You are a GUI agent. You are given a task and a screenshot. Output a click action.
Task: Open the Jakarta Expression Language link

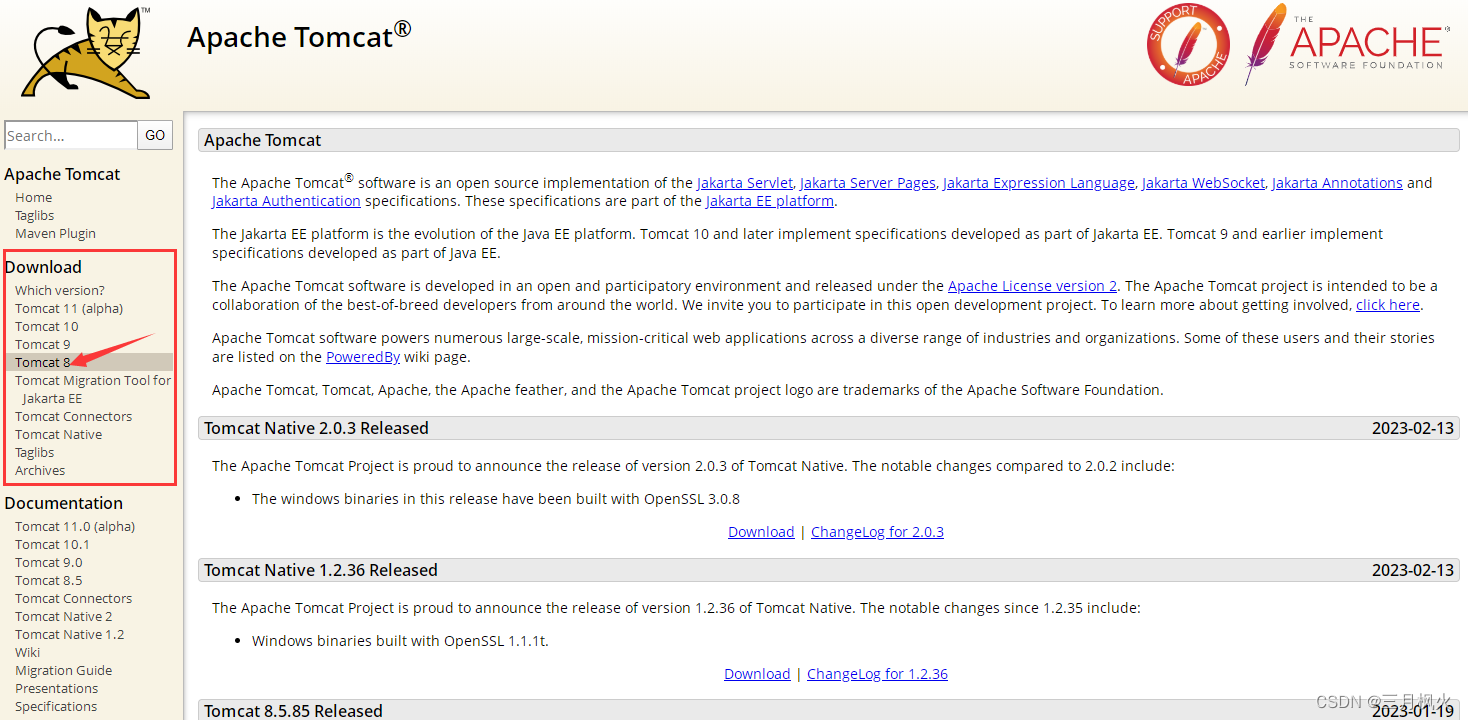click(x=1039, y=183)
